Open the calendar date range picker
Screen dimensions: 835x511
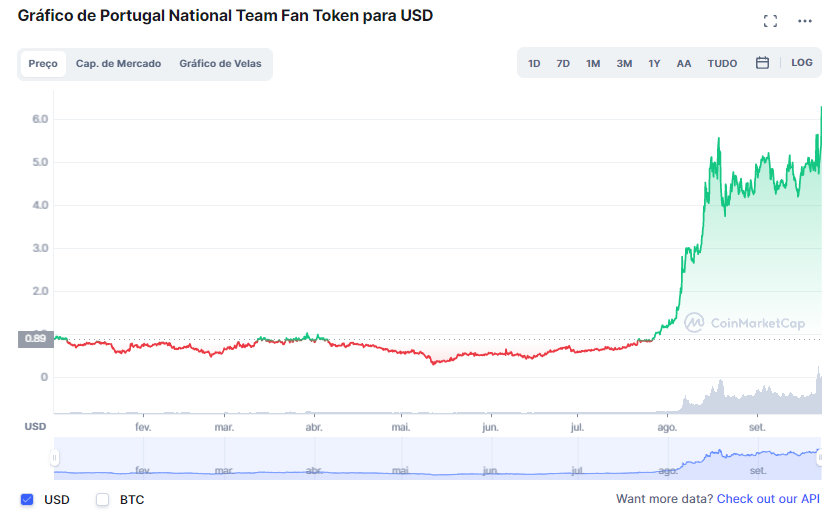pyautogui.click(x=762, y=63)
